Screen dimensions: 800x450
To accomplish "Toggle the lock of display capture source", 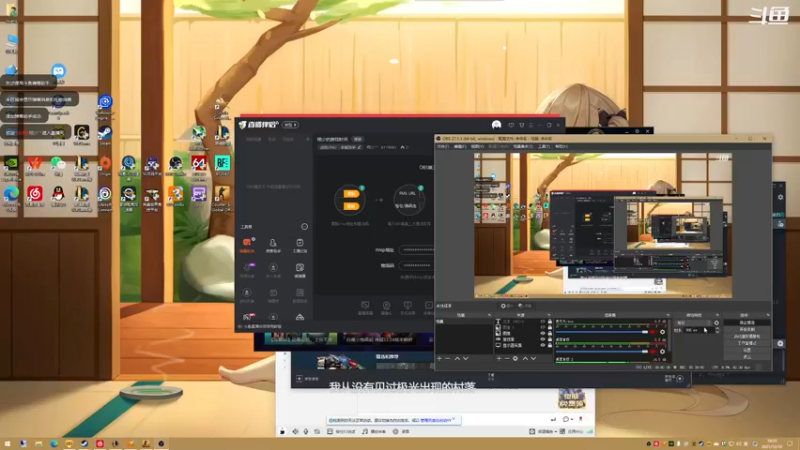I will pyautogui.click(x=550, y=345).
